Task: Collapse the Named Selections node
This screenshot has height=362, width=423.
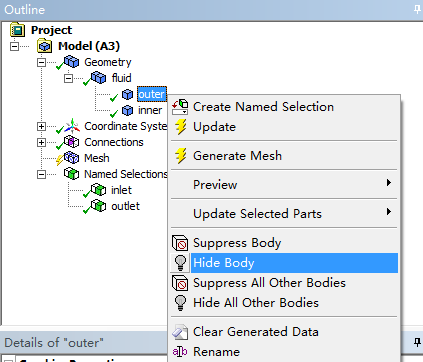Action: [41, 174]
